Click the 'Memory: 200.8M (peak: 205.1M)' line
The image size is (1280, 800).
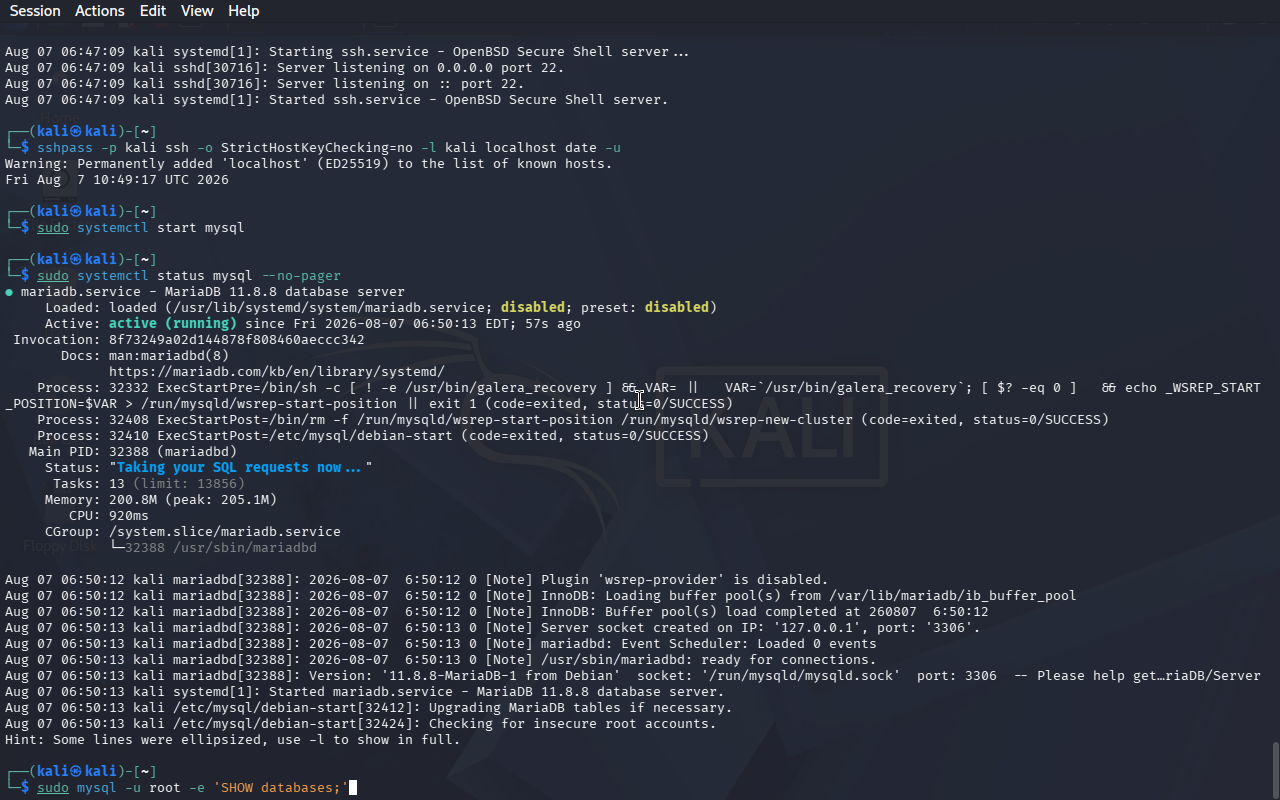(161, 500)
